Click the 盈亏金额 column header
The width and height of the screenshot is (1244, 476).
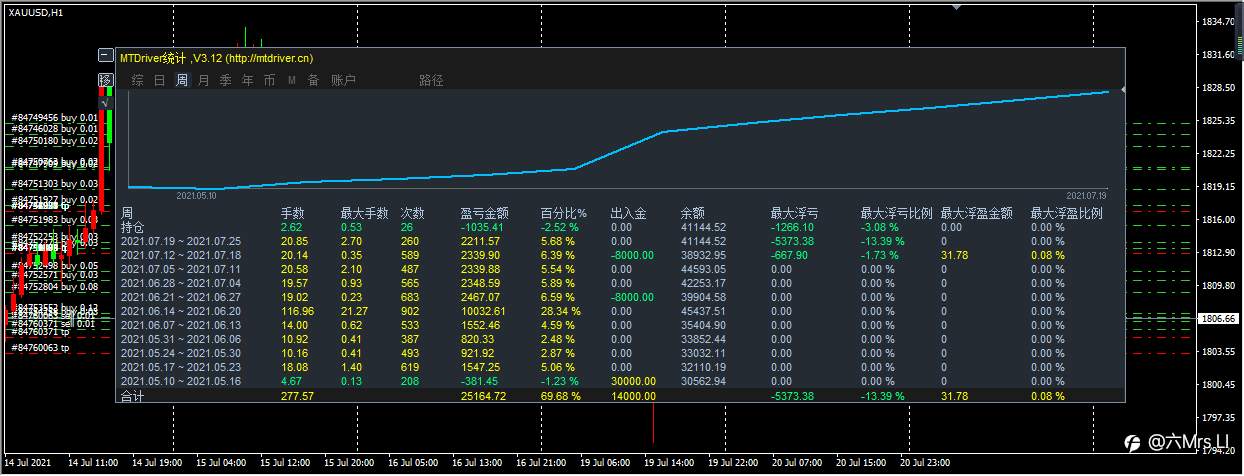(484, 213)
